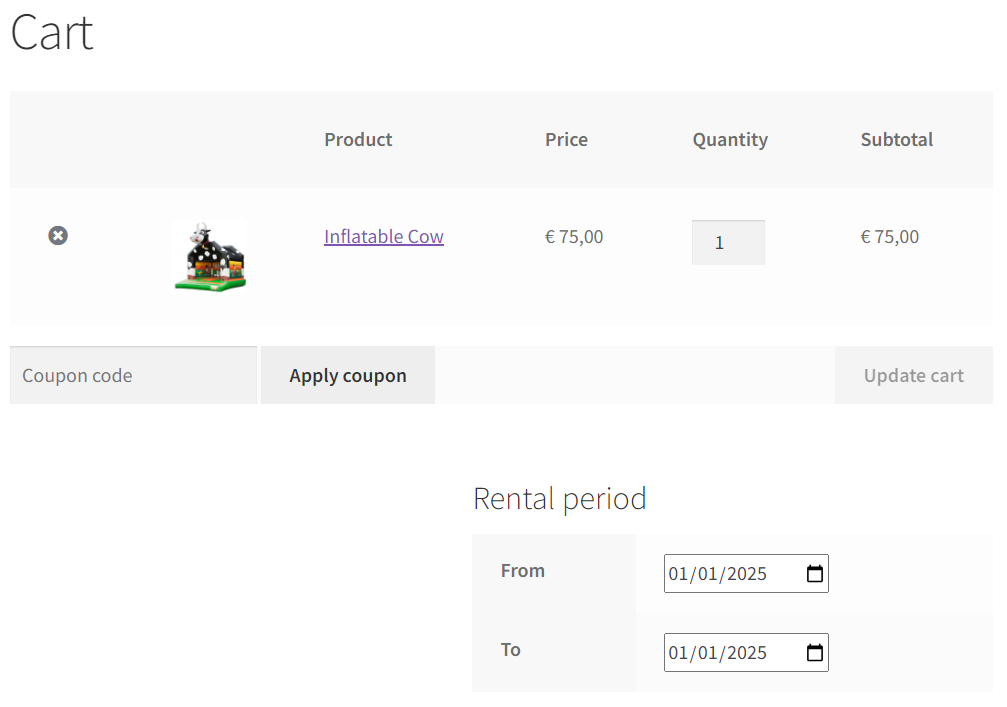
Task: Click the Price column header
Action: point(566,140)
